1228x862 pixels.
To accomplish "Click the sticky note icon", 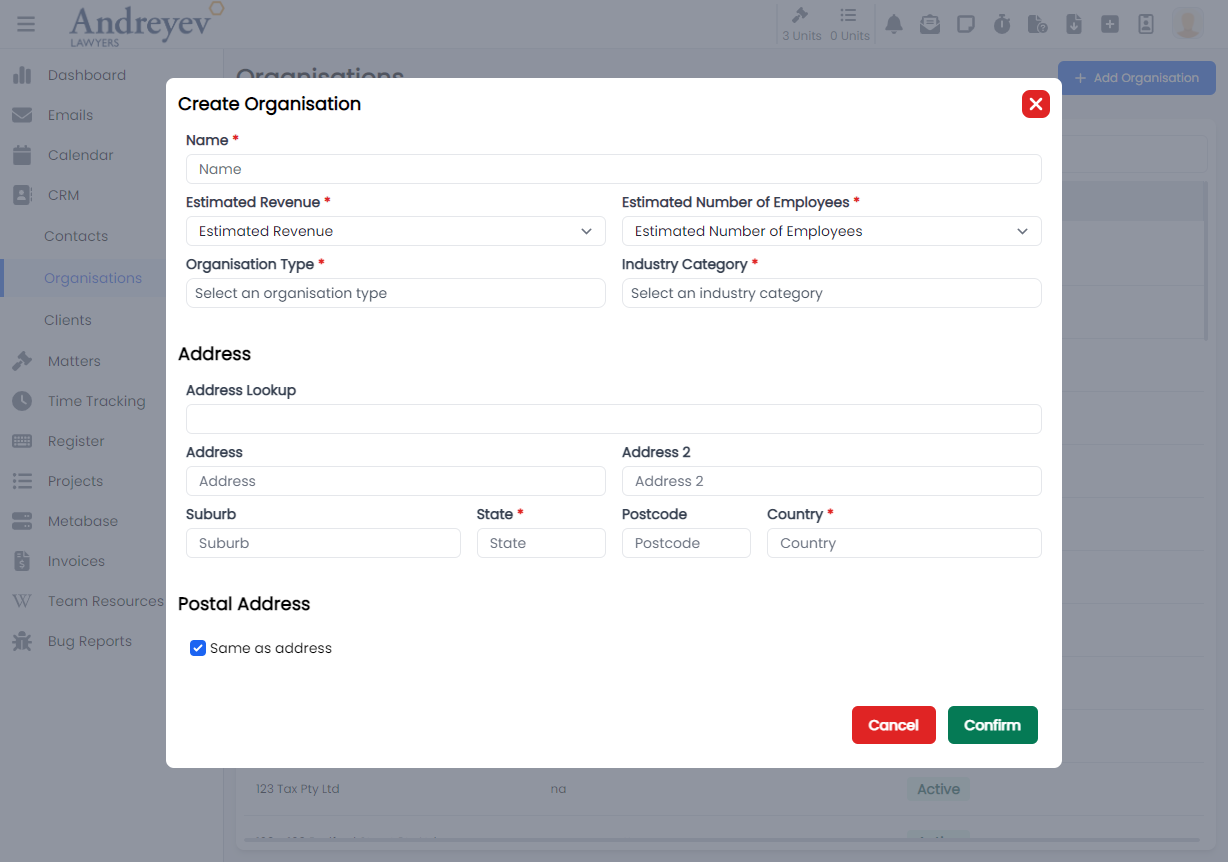I will click(x=966, y=24).
